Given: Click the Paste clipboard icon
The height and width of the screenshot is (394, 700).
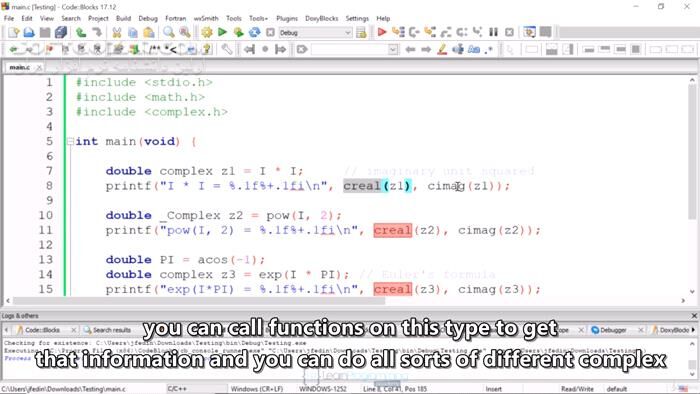Looking at the screenshot, I should pos(149,32).
